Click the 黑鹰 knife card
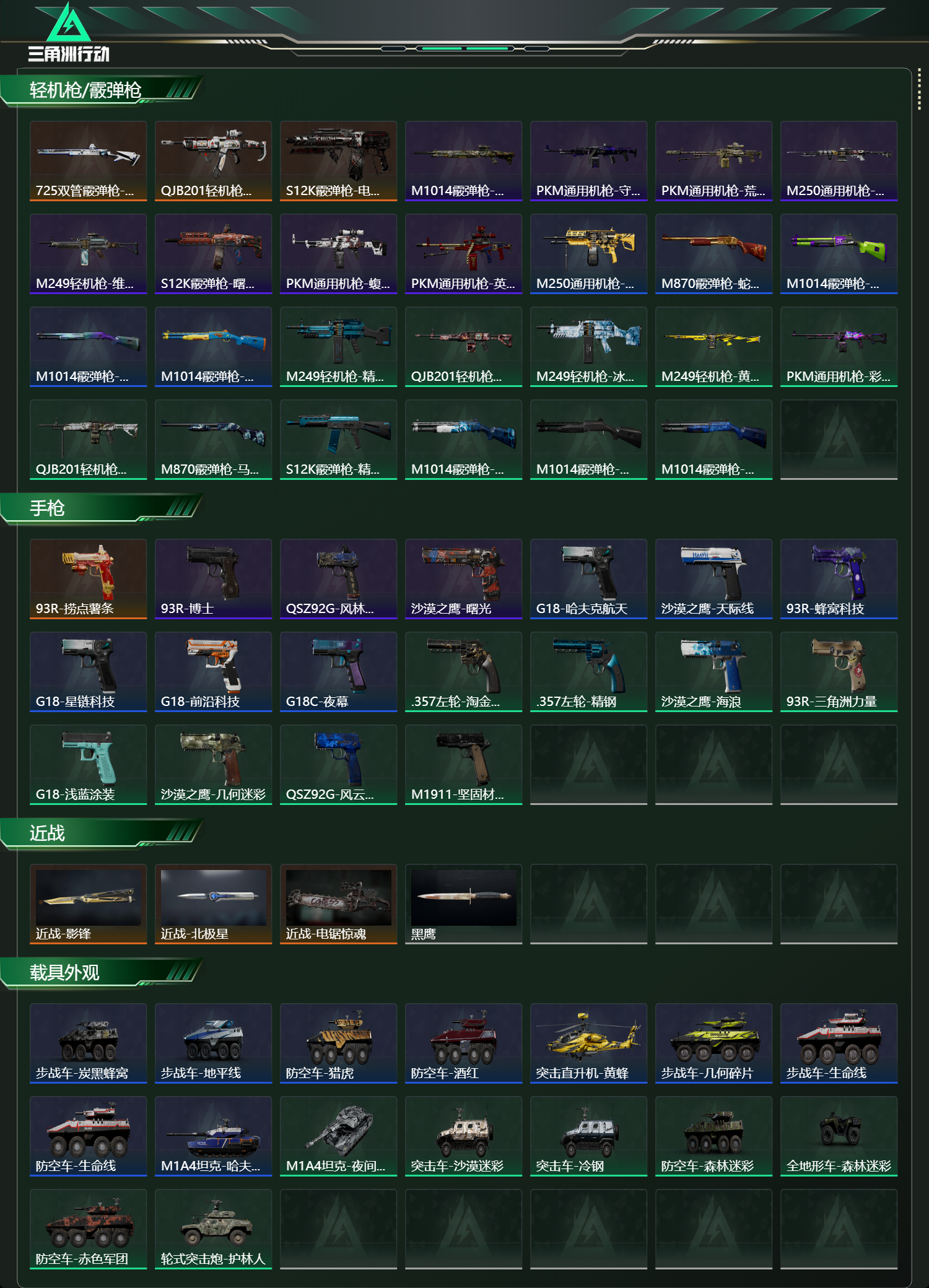 point(464,904)
